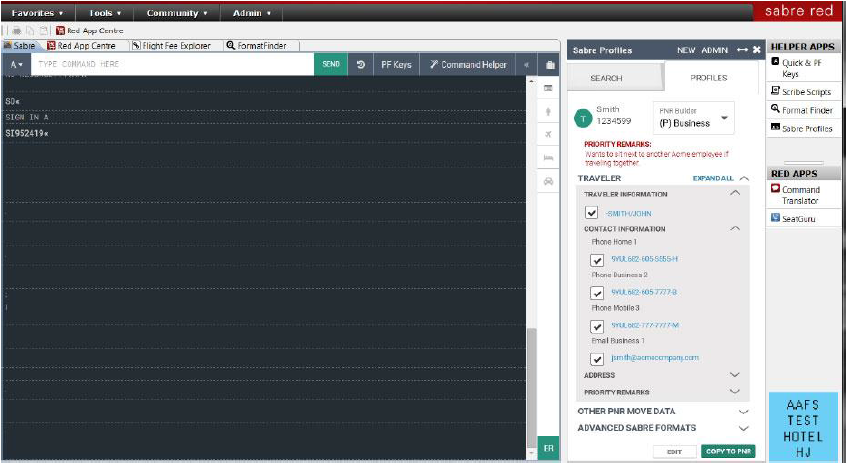
Task: Click the Copy to PNR button
Action: coord(727,451)
